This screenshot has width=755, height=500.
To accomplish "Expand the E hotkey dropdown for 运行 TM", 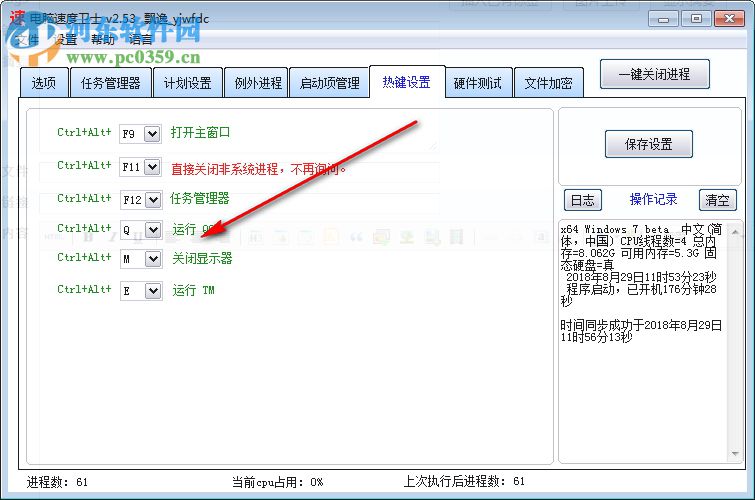I will 153,291.
